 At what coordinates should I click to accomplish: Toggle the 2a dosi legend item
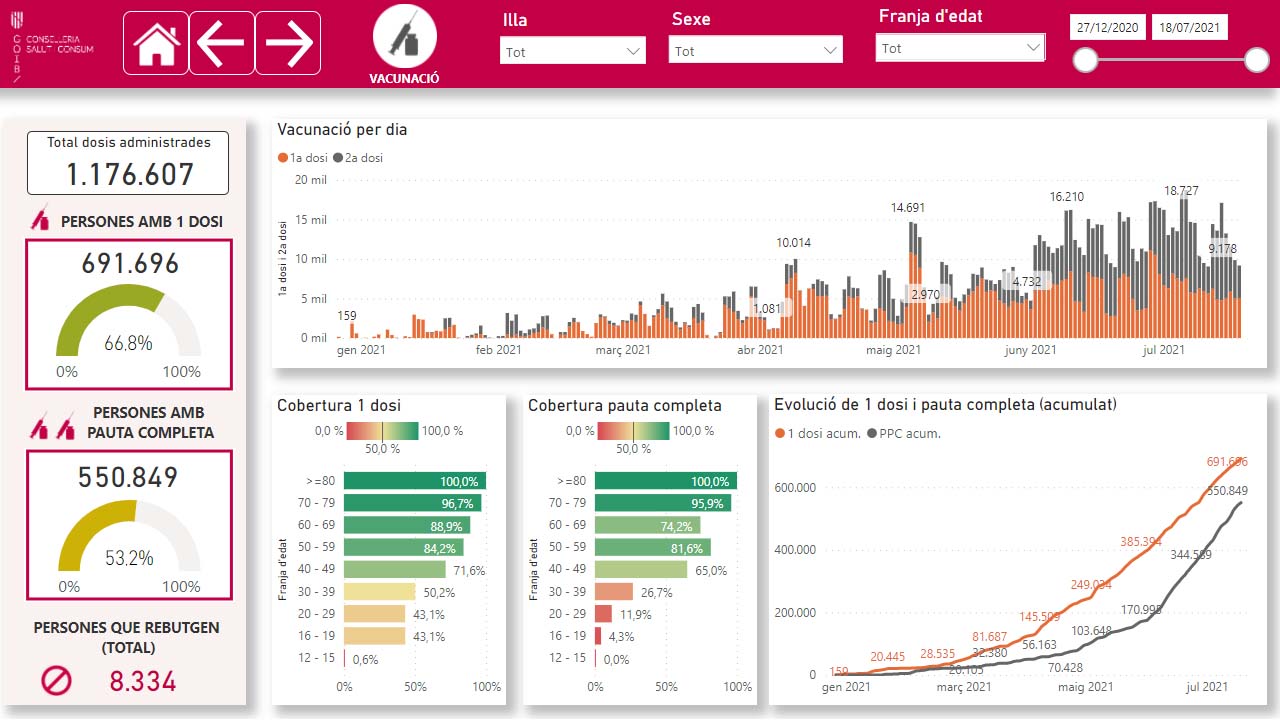click(358, 158)
